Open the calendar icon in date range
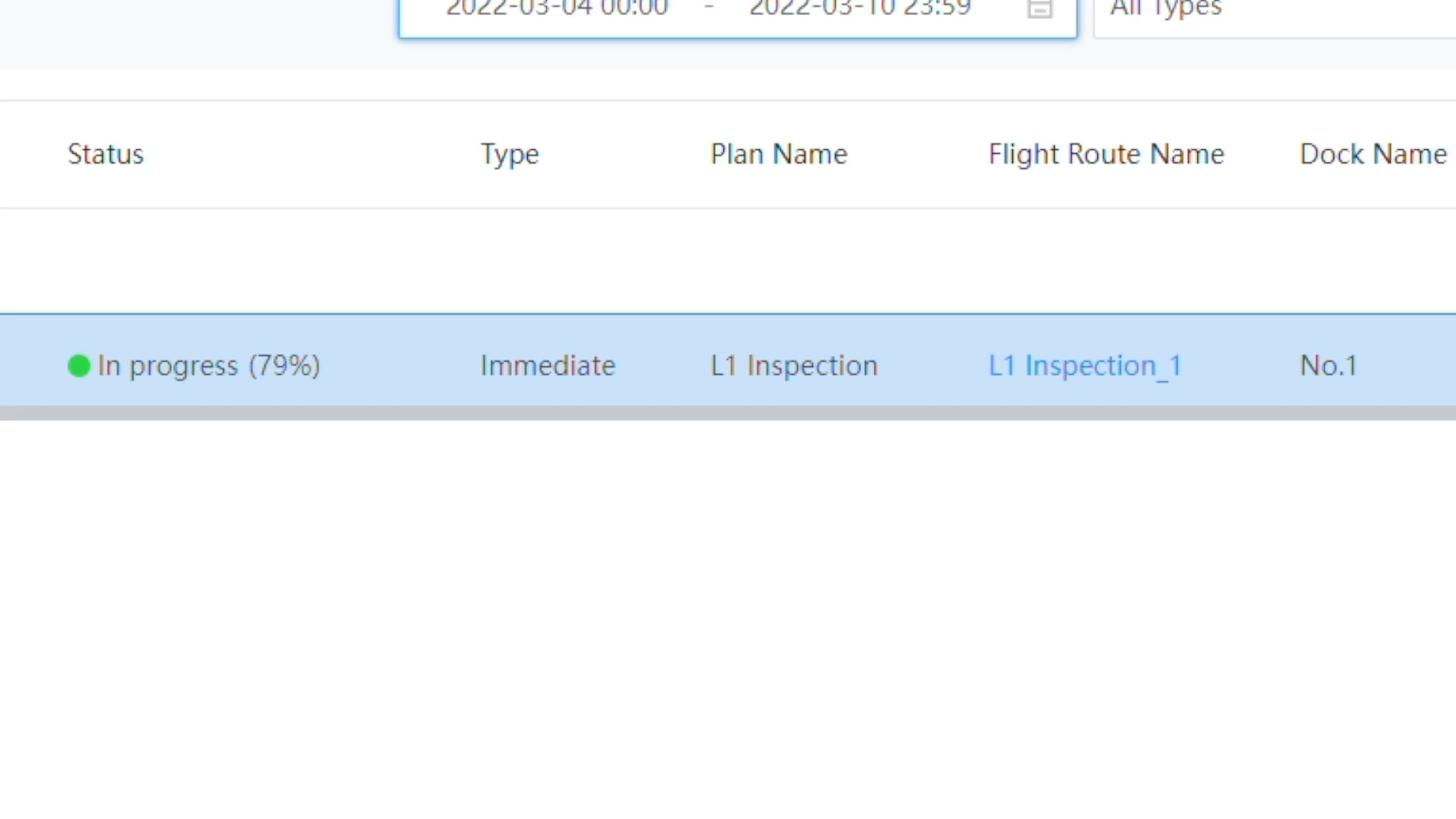 1040,9
